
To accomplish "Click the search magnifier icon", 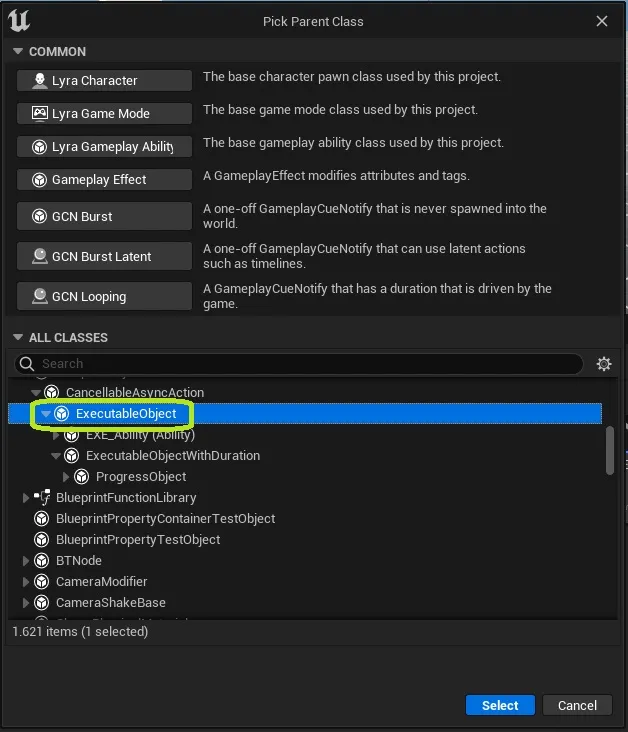I will [x=27, y=364].
